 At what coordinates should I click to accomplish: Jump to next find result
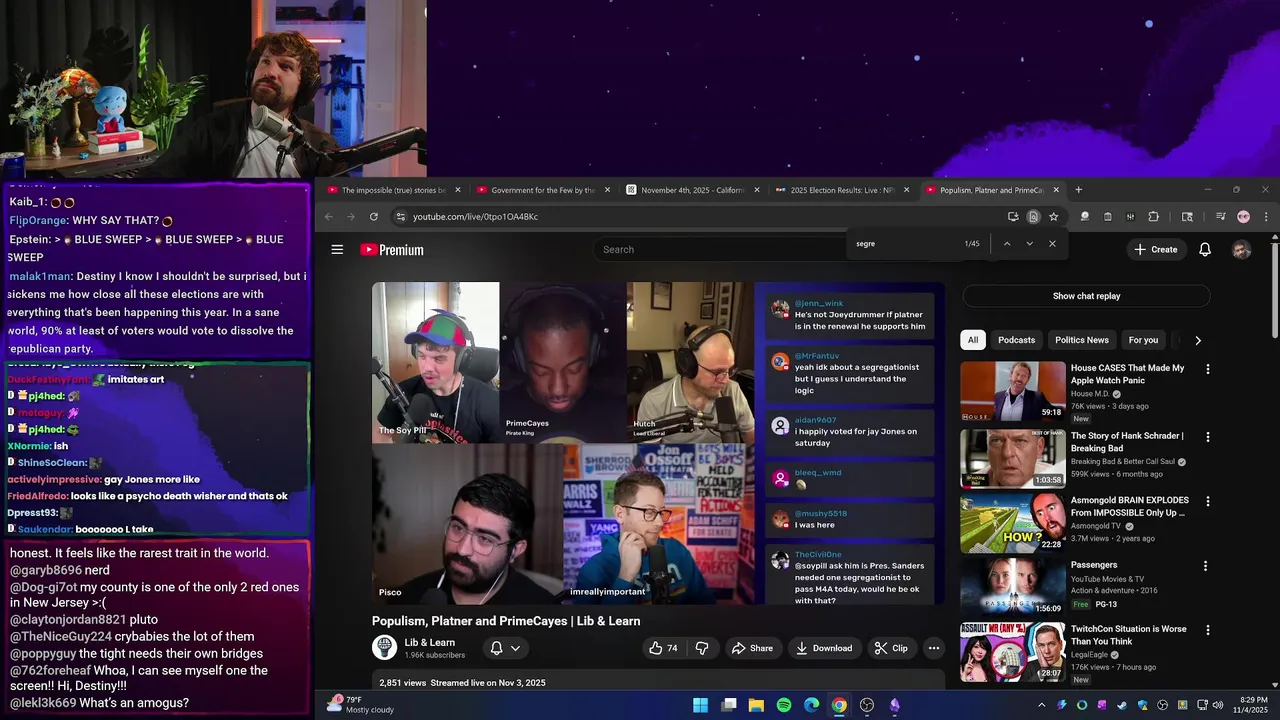(x=1029, y=244)
